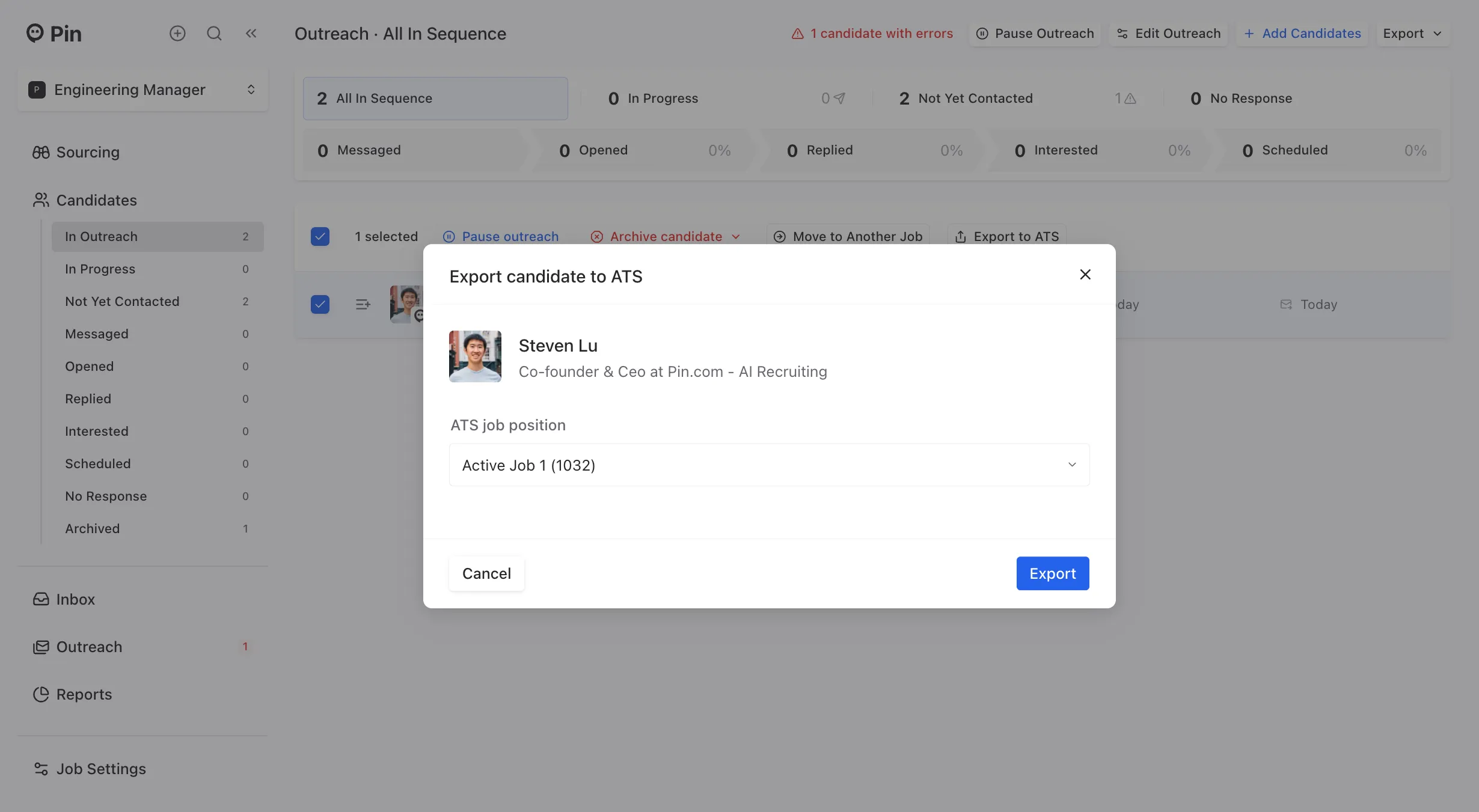This screenshot has height=812, width=1479.
Task: Open the ATS job position dropdown
Action: pos(769,465)
